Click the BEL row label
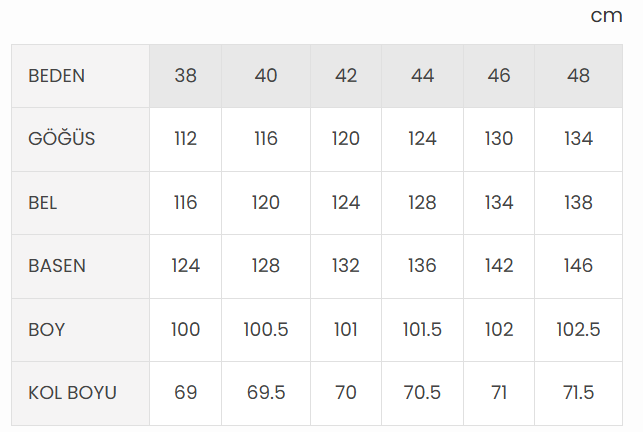The width and height of the screenshot is (643, 432). (x=43, y=203)
